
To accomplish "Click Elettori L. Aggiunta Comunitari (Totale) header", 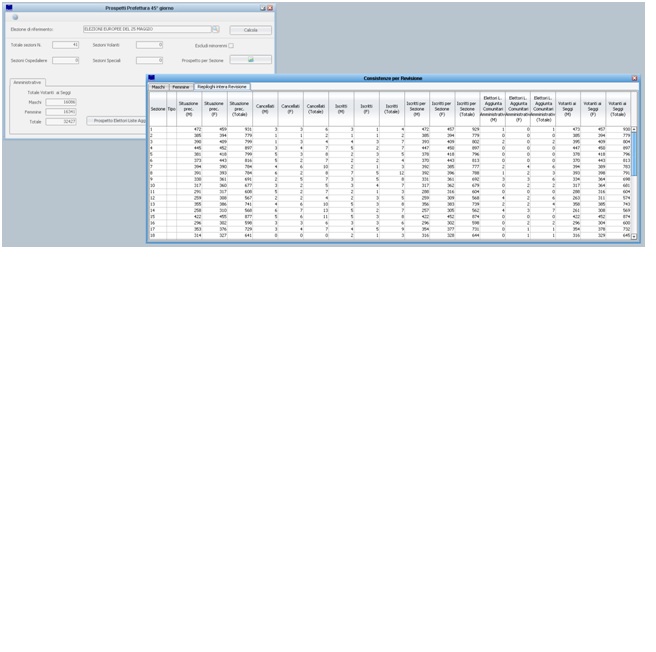I will [543, 109].
